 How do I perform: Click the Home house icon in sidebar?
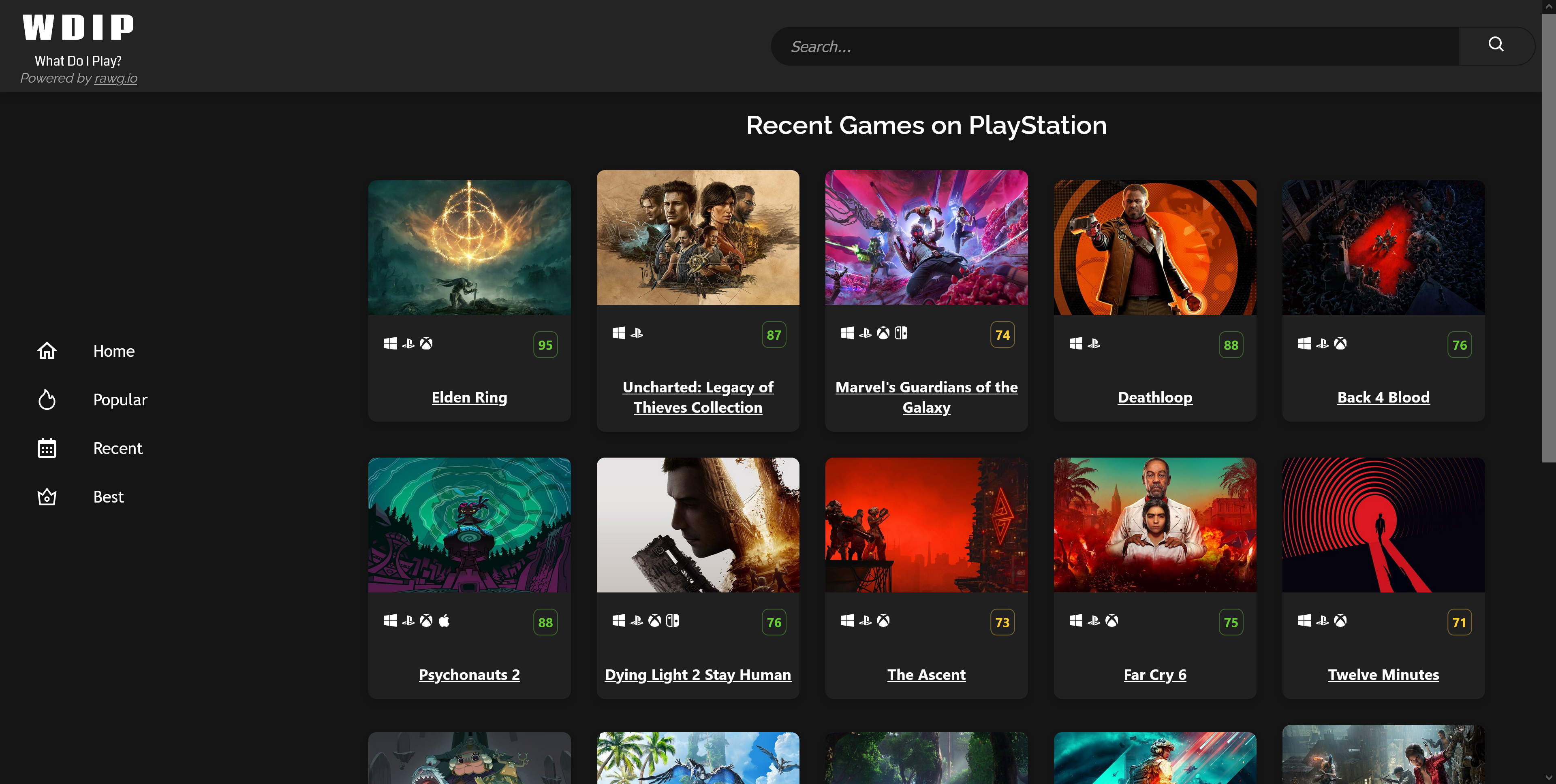47,351
